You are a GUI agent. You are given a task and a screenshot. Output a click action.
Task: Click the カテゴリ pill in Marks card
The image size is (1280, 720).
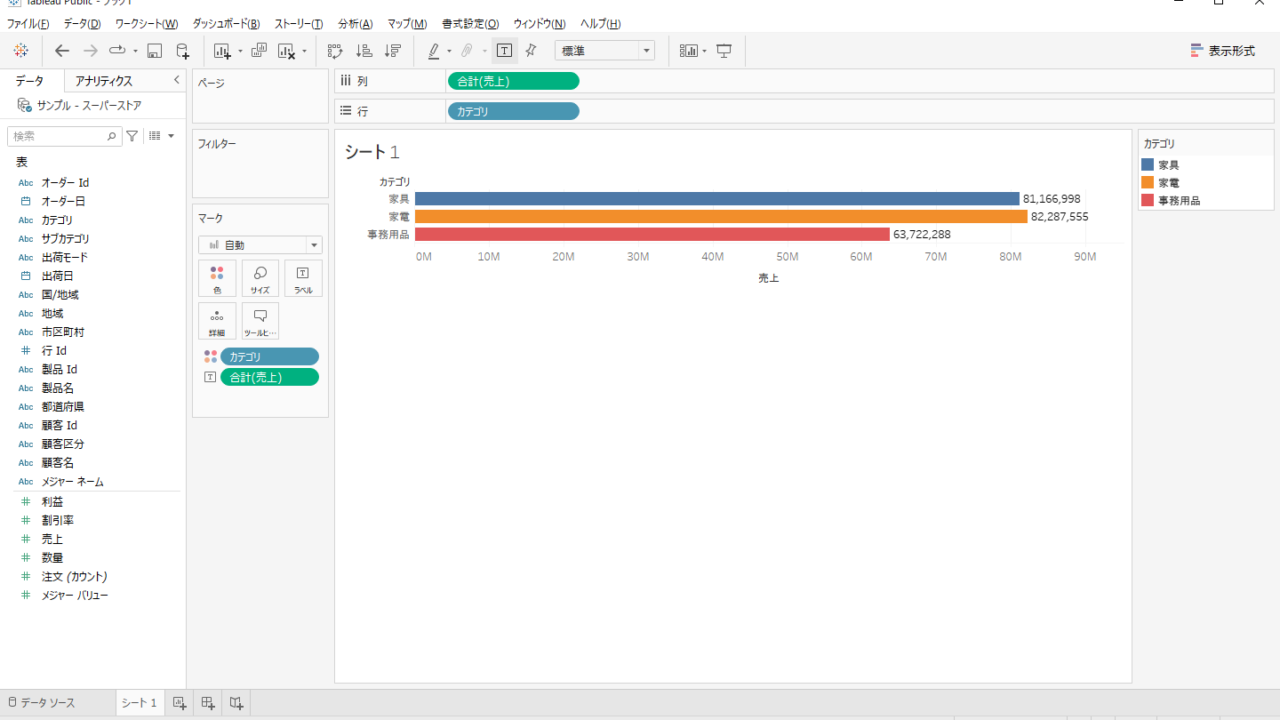pos(270,357)
